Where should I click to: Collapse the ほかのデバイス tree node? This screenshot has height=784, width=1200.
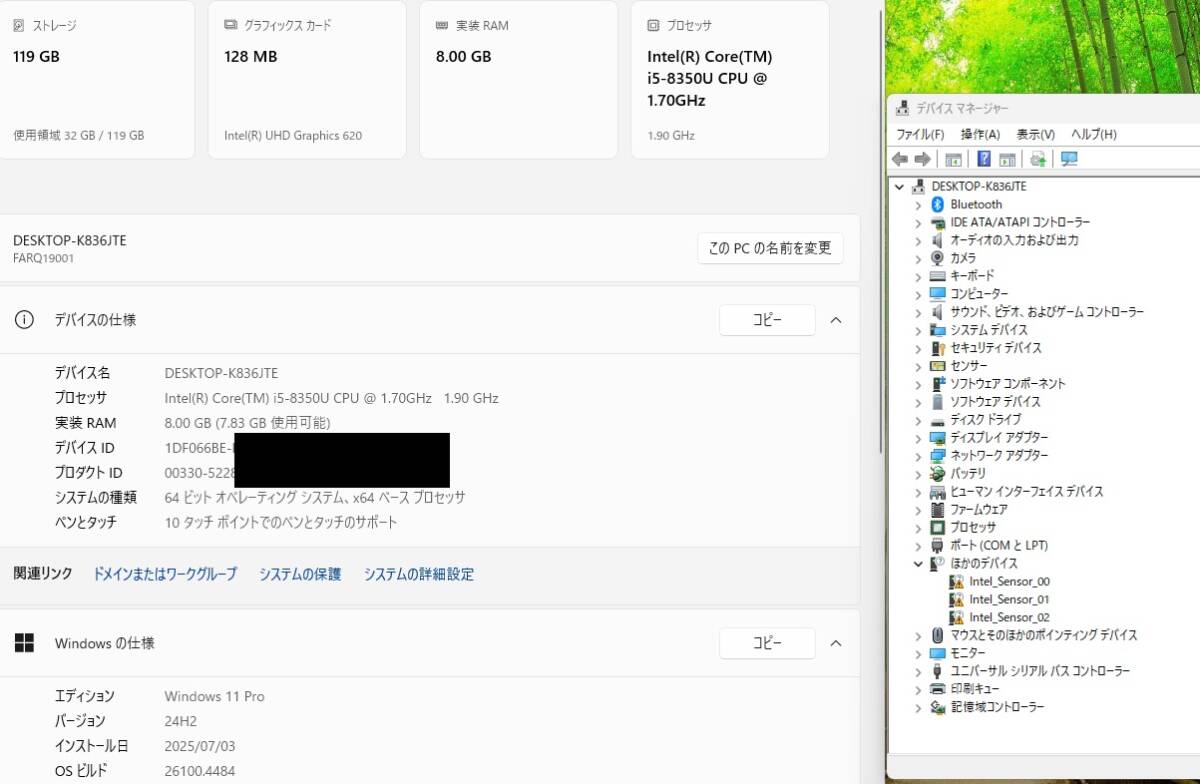pos(918,563)
